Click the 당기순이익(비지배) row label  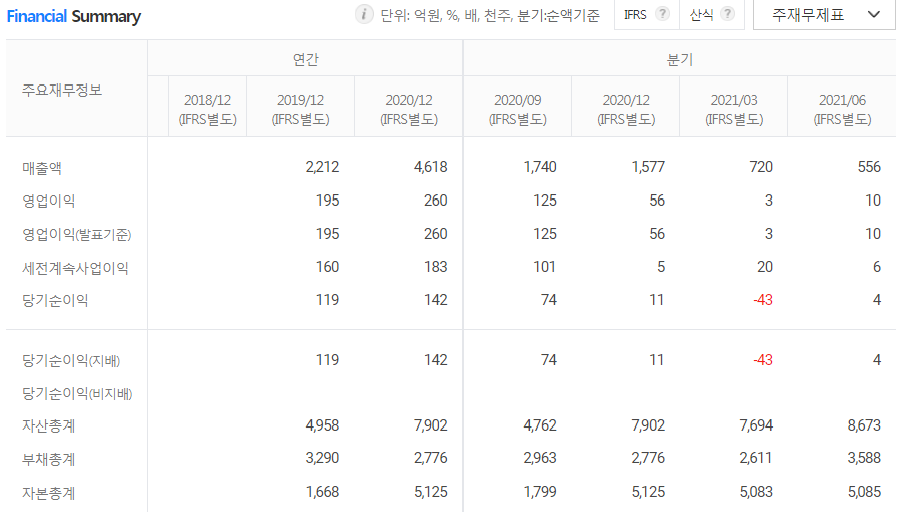[77, 393]
